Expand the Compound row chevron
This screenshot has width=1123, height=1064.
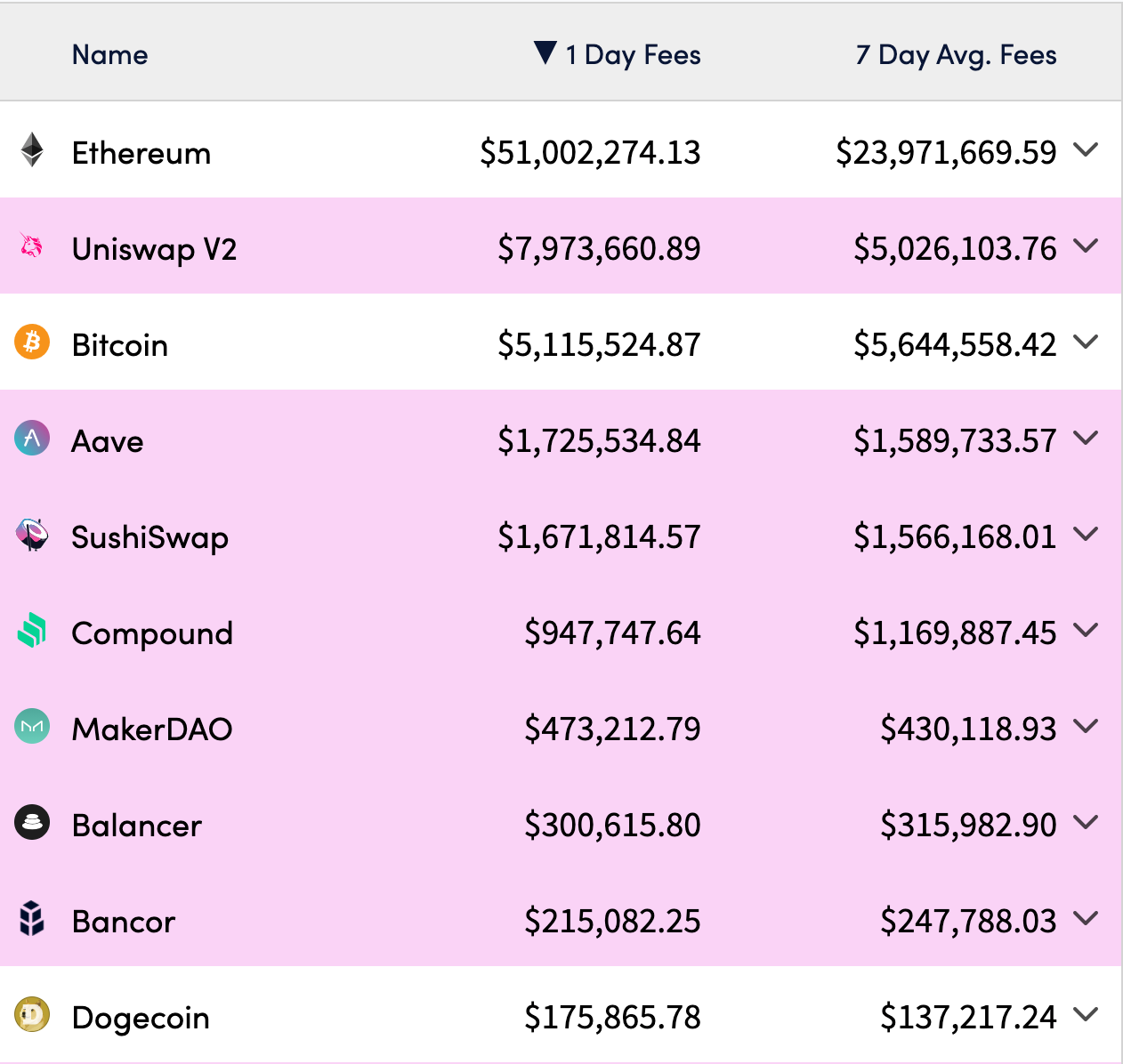1086,630
